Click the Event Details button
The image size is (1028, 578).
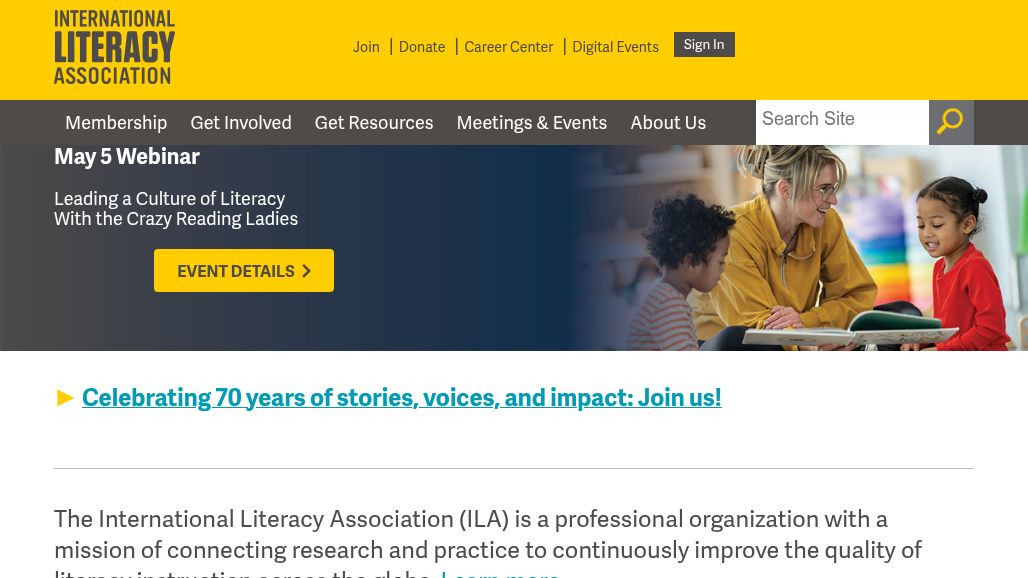coord(243,271)
